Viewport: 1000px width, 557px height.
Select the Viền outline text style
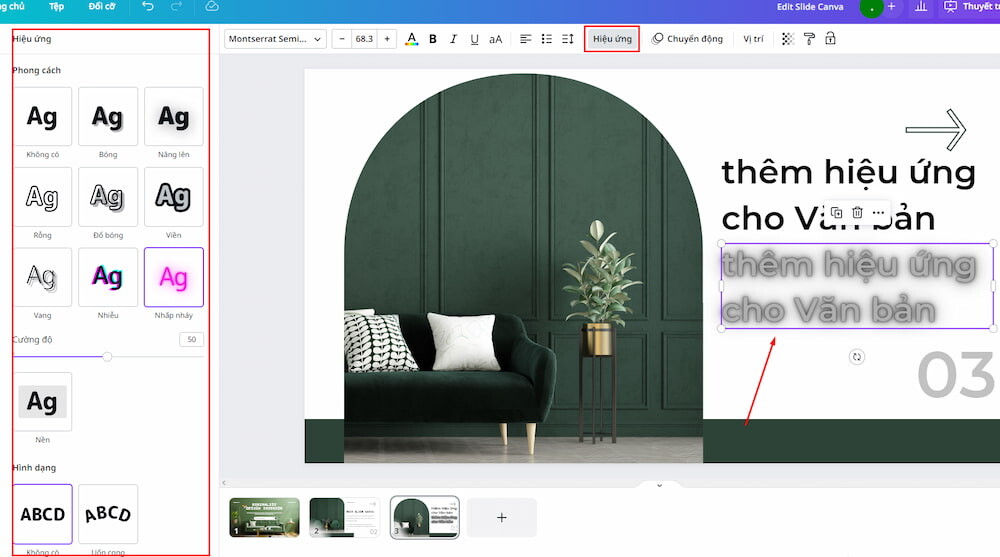(173, 197)
